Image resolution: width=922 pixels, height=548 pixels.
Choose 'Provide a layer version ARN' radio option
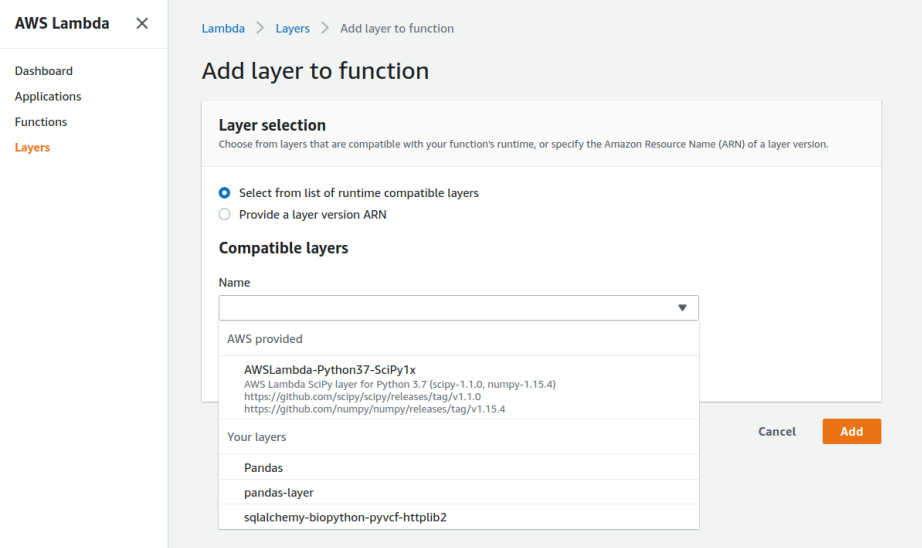coord(225,215)
